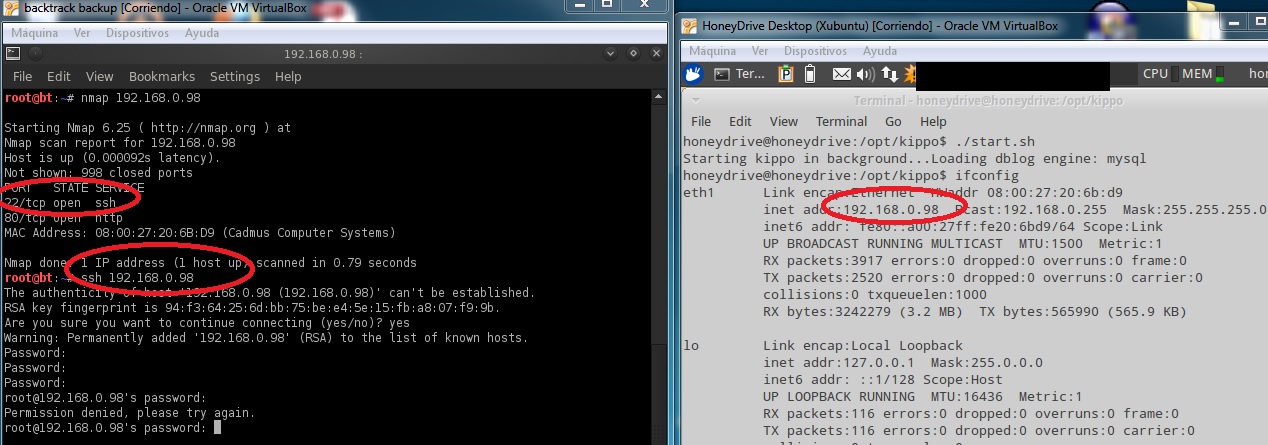This screenshot has height=445, width=1268.
Task: Open the Settings menu in Konsole
Action: [x=234, y=76]
